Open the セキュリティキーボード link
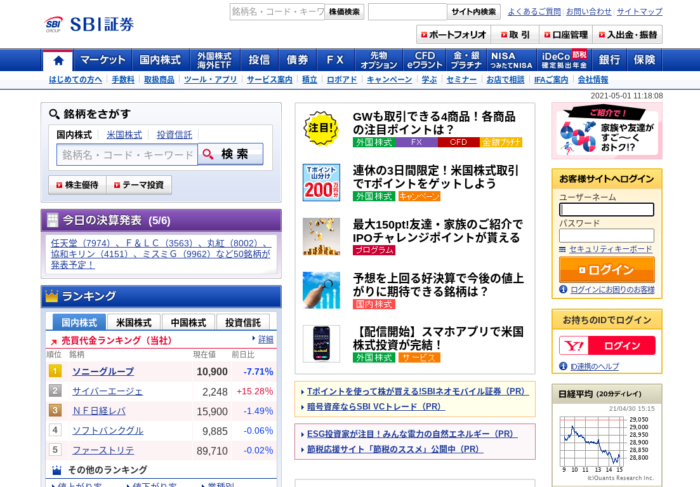The image size is (700, 487). click(x=611, y=249)
